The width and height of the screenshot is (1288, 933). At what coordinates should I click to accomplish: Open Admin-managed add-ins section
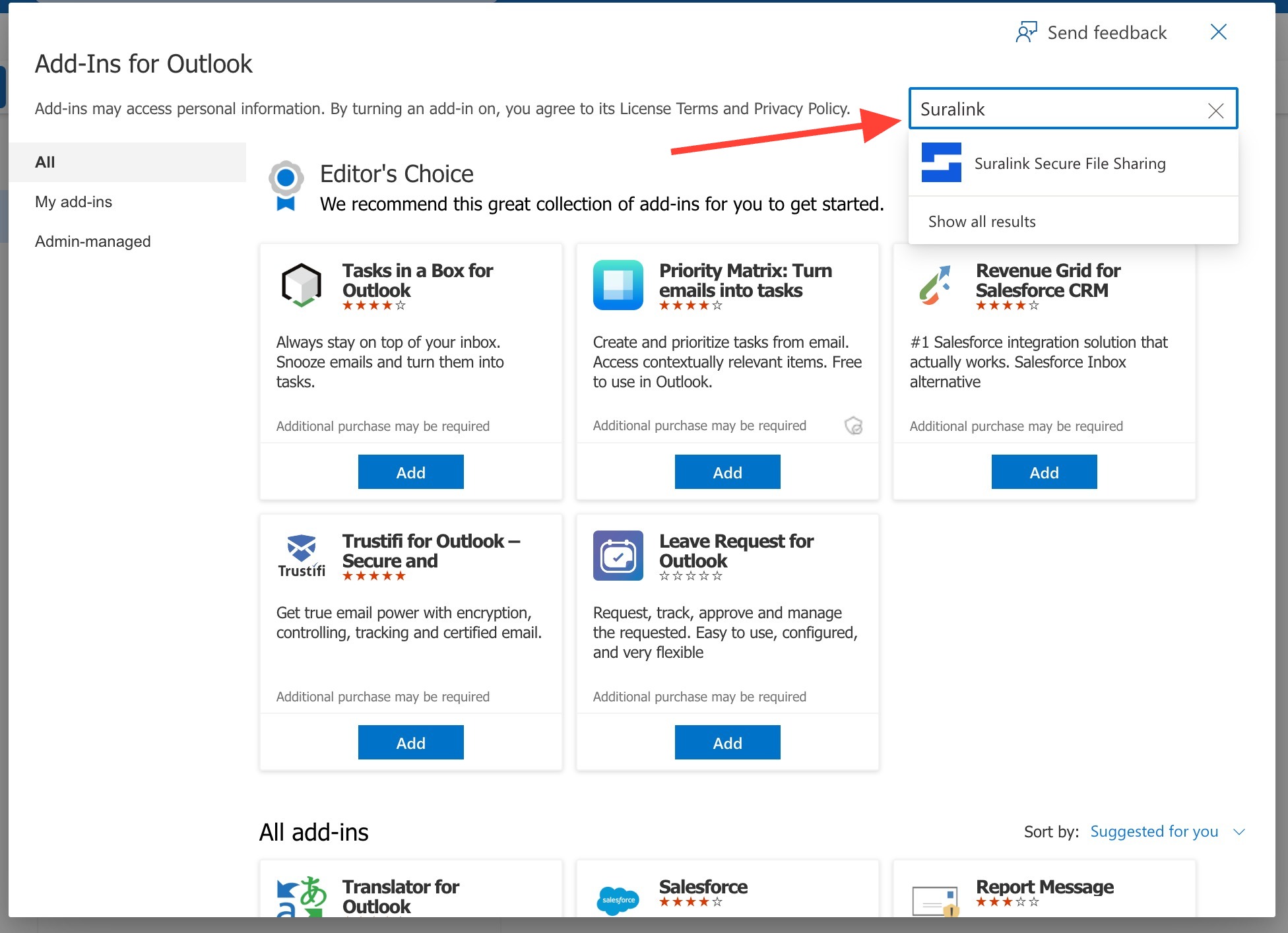click(92, 241)
